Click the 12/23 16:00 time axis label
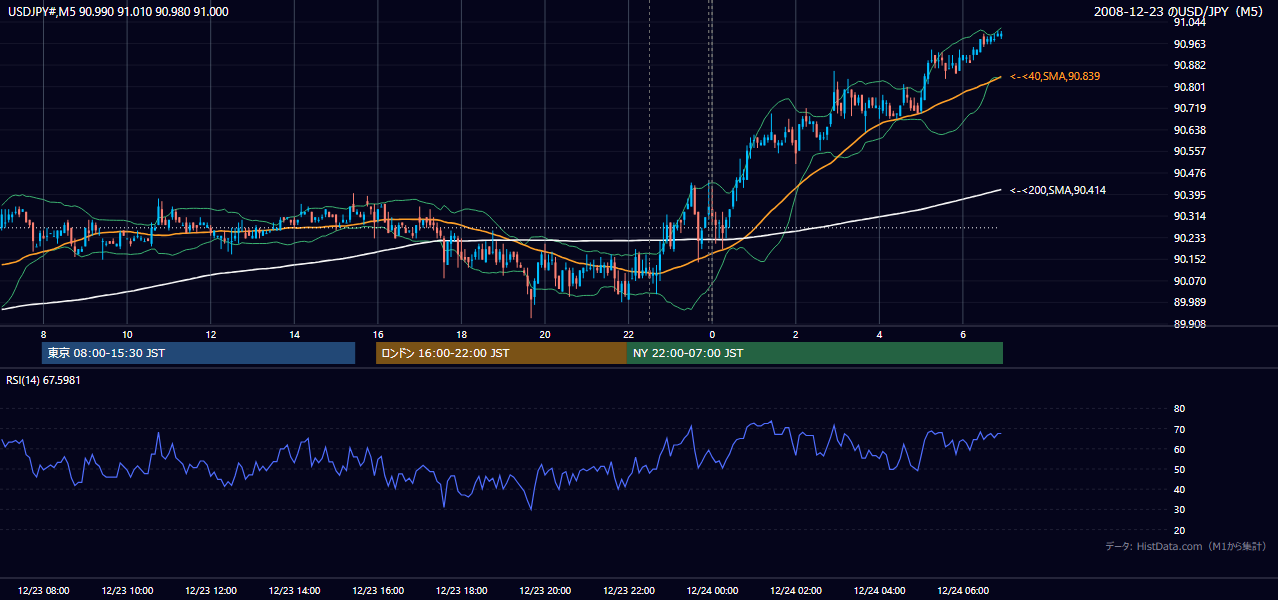The image size is (1278, 600). tap(378, 590)
